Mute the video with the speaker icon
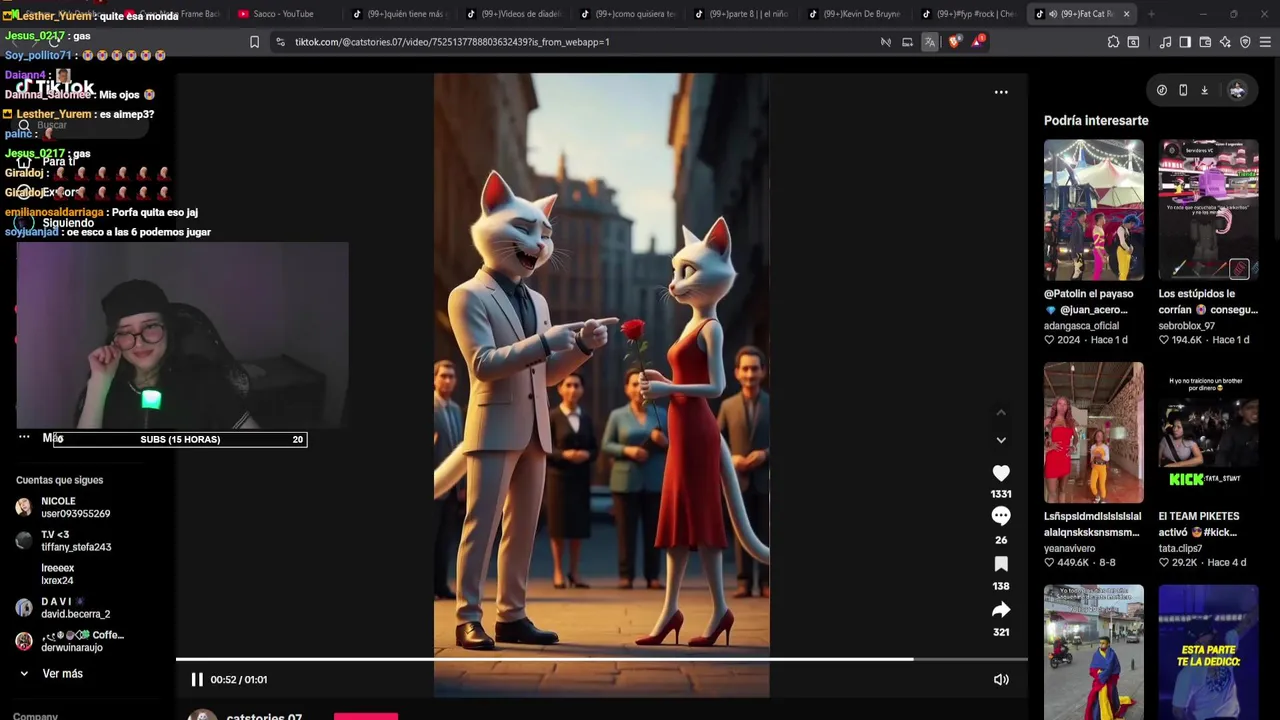Image resolution: width=1280 pixels, height=720 pixels. (x=1001, y=680)
